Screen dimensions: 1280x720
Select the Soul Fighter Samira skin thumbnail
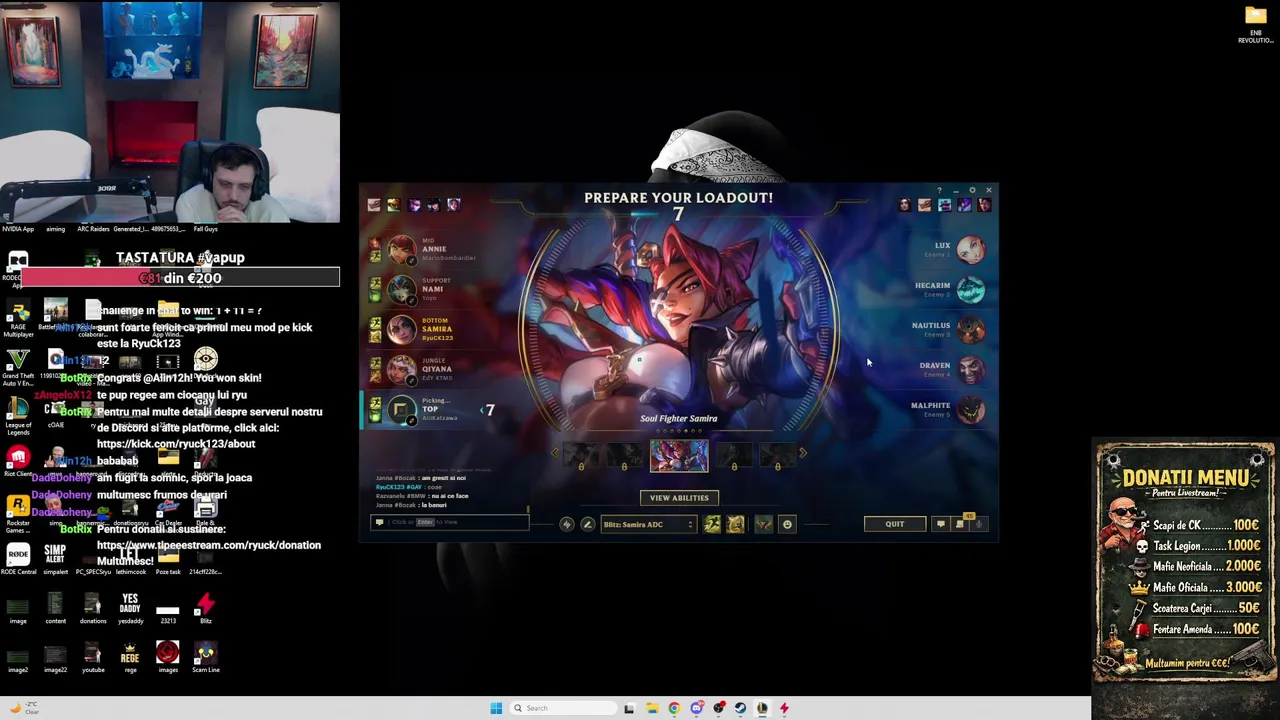(x=679, y=456)
